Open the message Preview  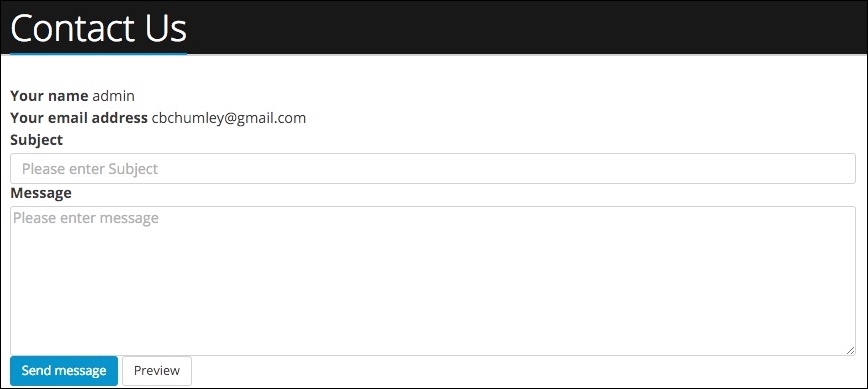click(x=157, y=371)
